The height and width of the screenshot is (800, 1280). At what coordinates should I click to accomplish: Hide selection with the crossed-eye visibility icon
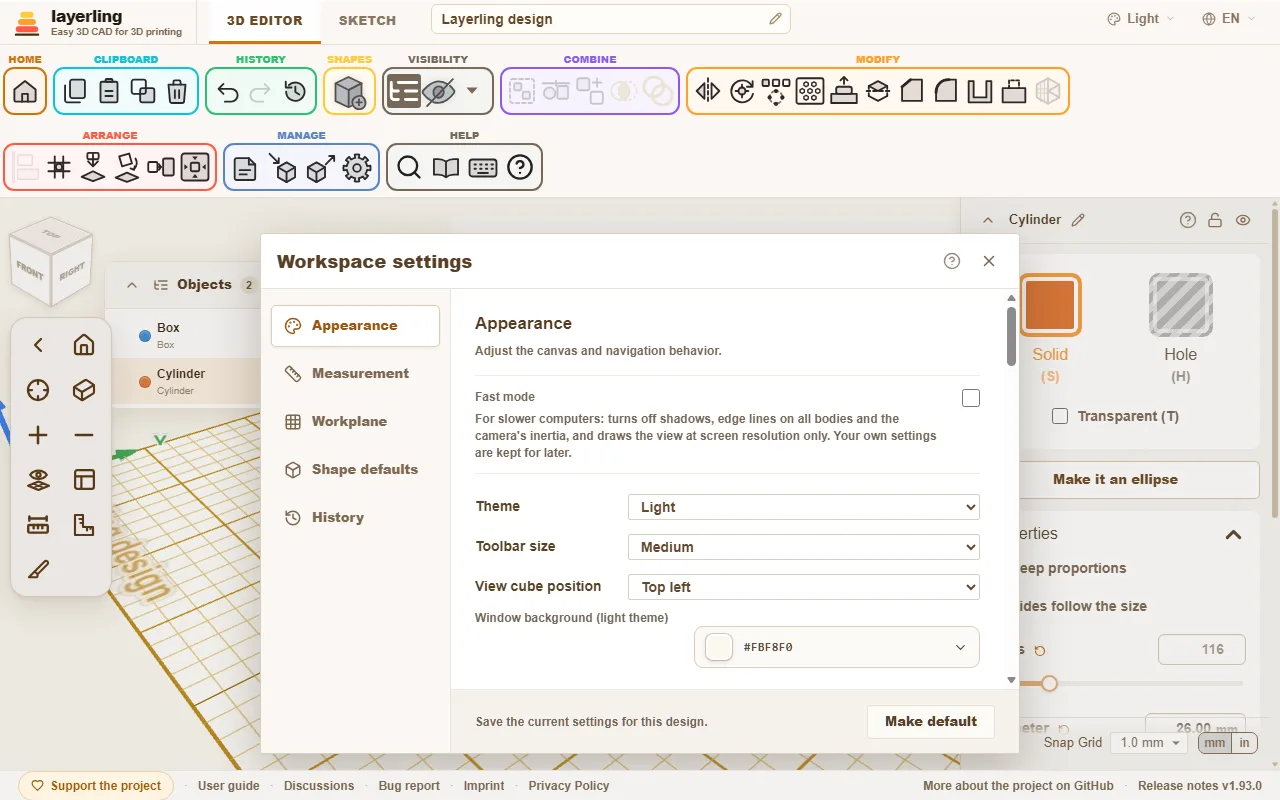(438, 91)
